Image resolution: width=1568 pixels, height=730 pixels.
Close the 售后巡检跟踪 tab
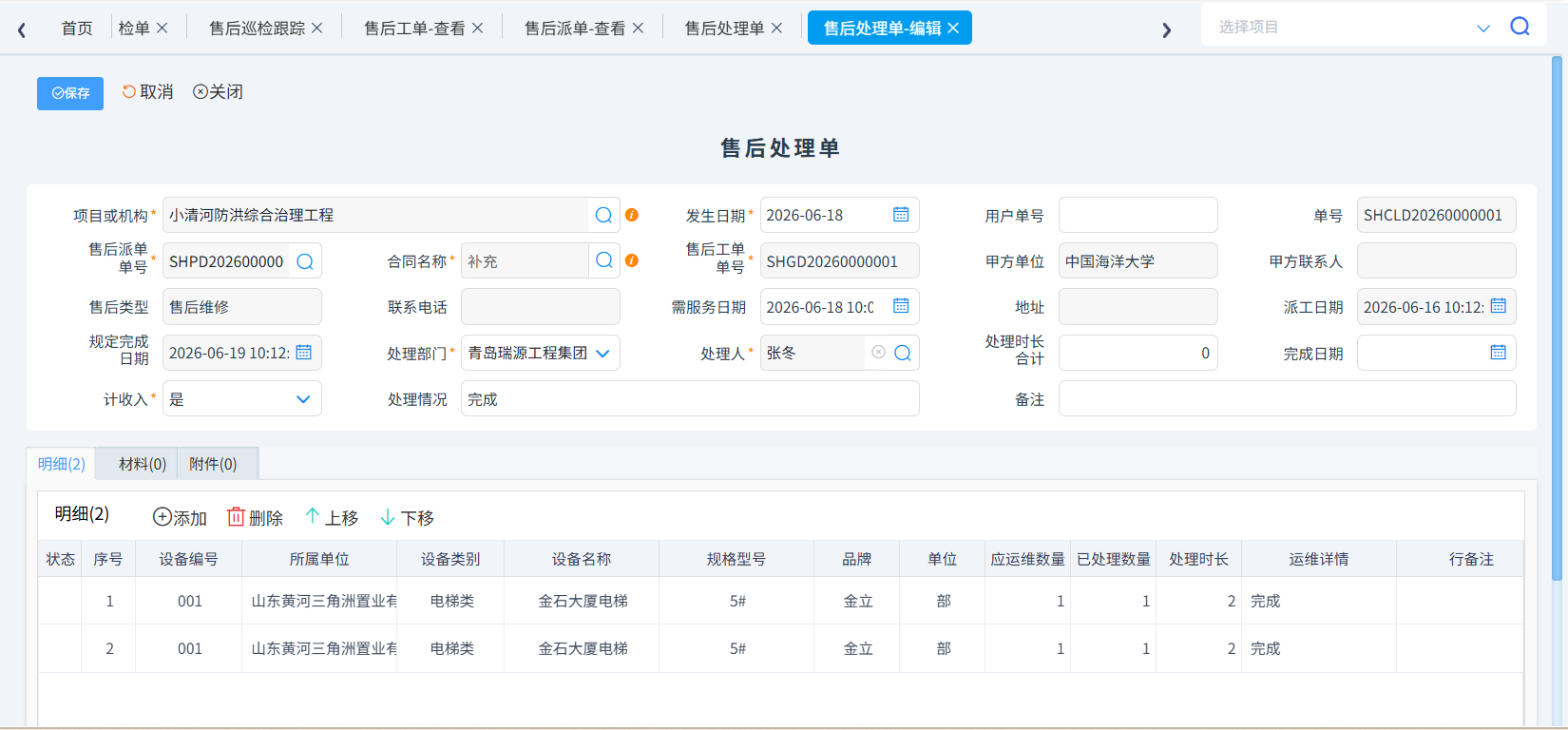(x=317, y=29)
